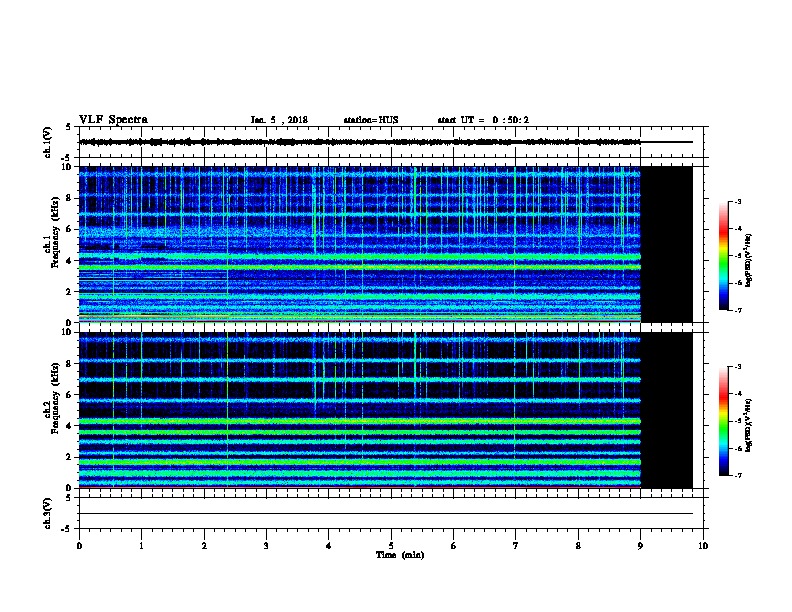Click the 'ch.1(V)' waveform axis label
792x612 pixels.
click(x=47, y=142)
